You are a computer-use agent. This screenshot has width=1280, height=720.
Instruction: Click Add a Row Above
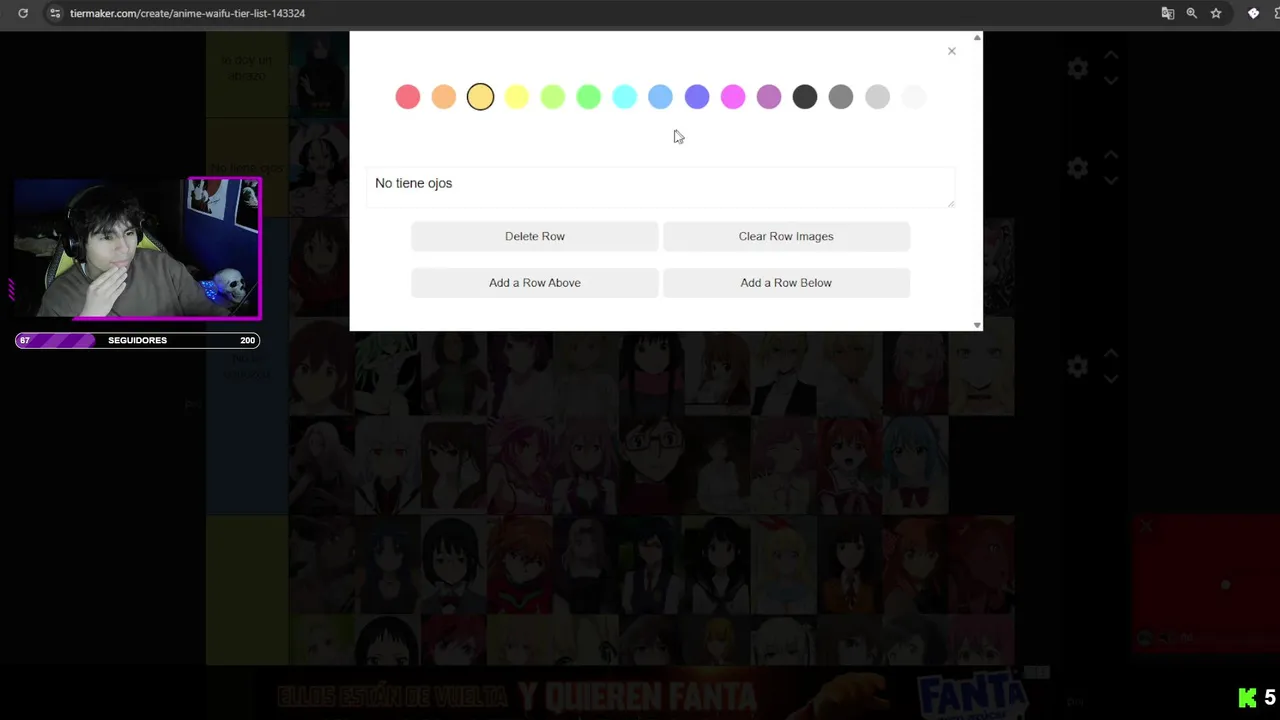pyautogui.click(x=535, y=283)
